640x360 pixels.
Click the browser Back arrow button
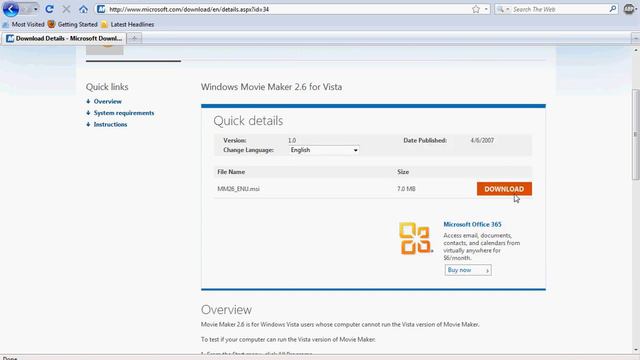coord(11,9)
